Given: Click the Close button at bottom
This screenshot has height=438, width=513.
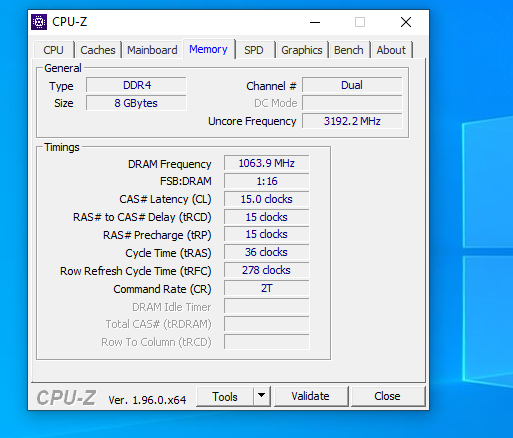Looking at the screenshot, I should click(x=387, y=396).
